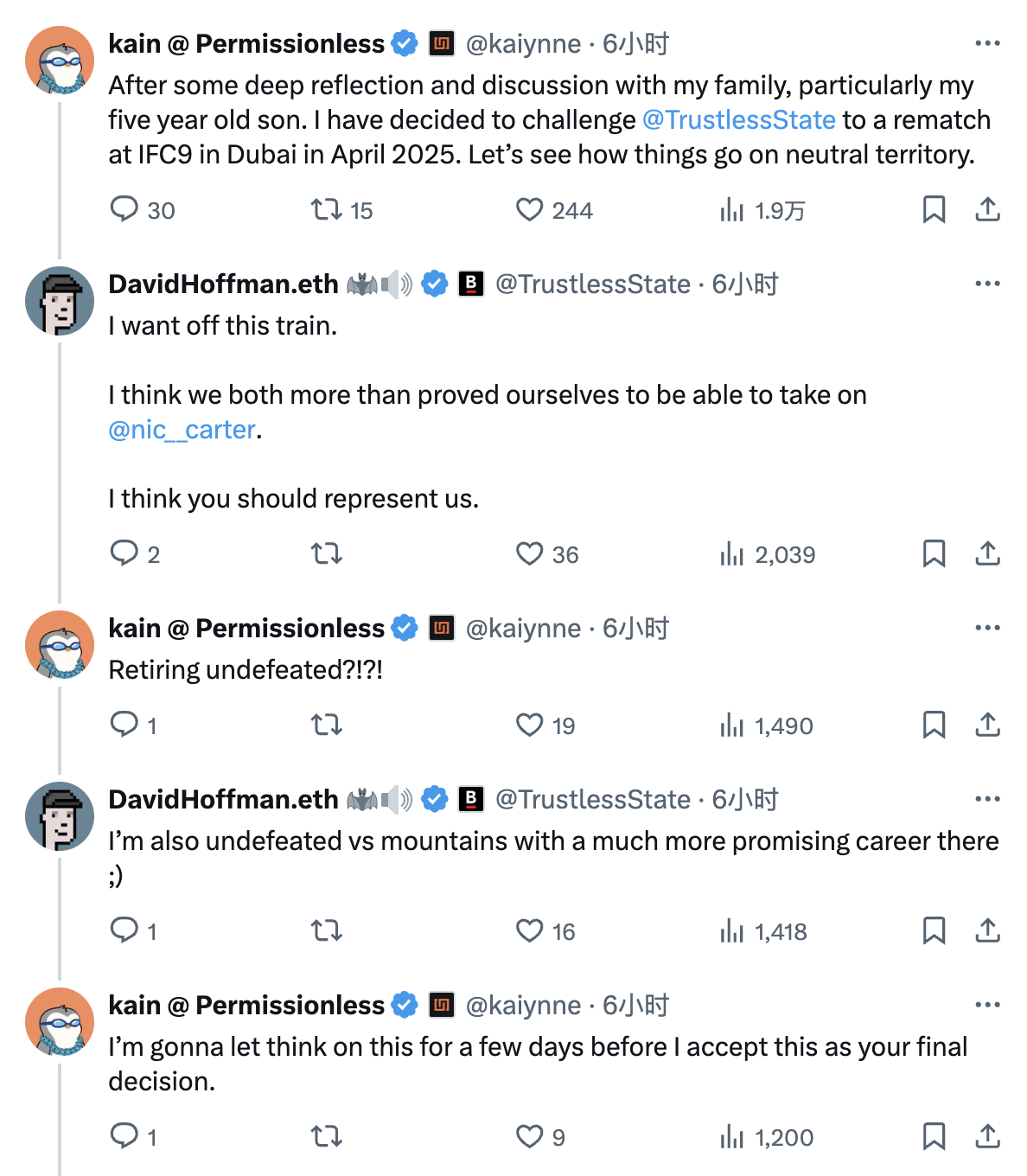Share the "I want off this train" tweet
Image resolution: width=1027 pixels, height=1176 pixels.
click(x=987, y=553)
